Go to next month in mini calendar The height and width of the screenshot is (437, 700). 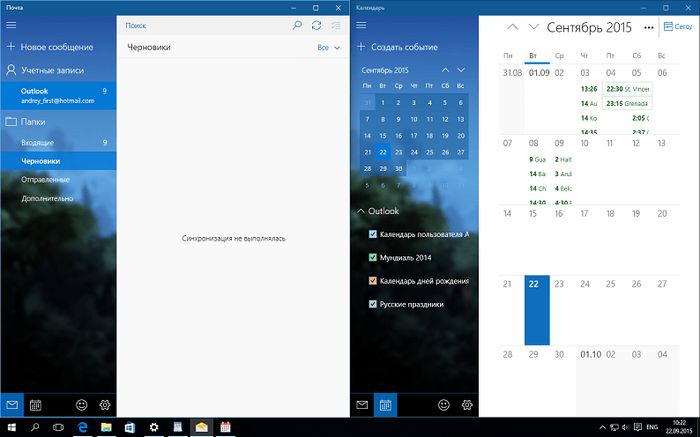coord(461,70)
